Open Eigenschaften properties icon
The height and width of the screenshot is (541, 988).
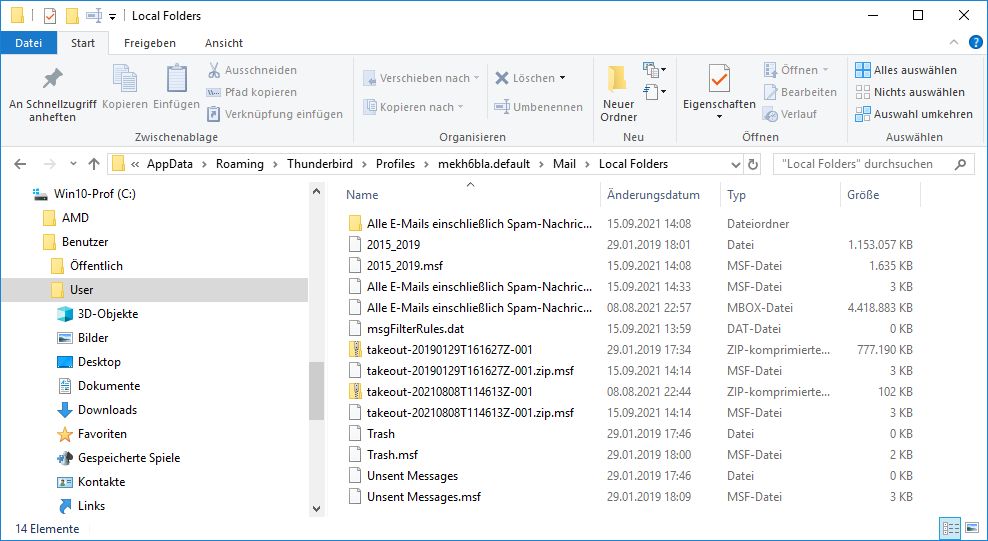(x=719, y=81)
